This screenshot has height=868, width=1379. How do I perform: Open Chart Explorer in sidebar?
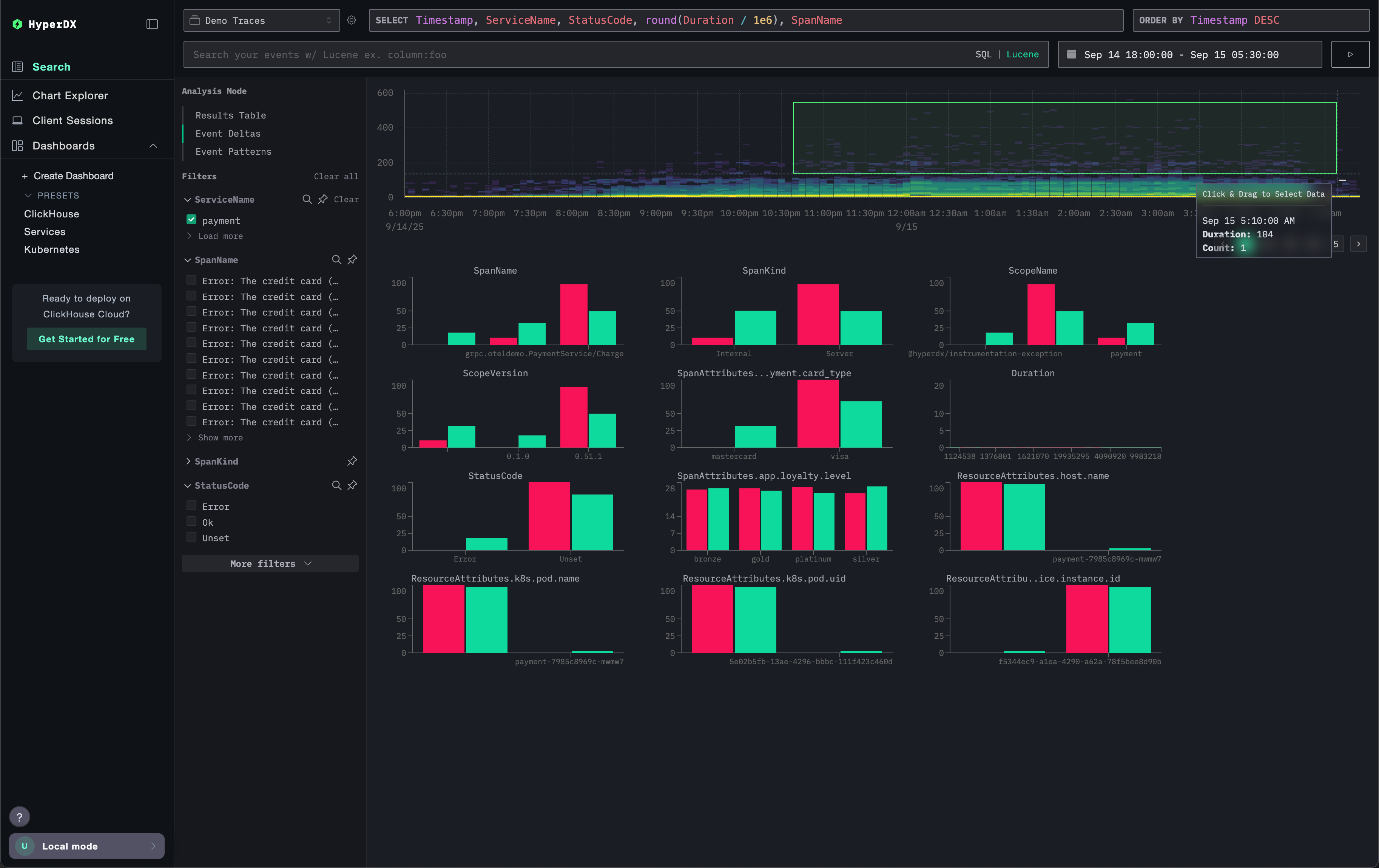click(70, 95)
